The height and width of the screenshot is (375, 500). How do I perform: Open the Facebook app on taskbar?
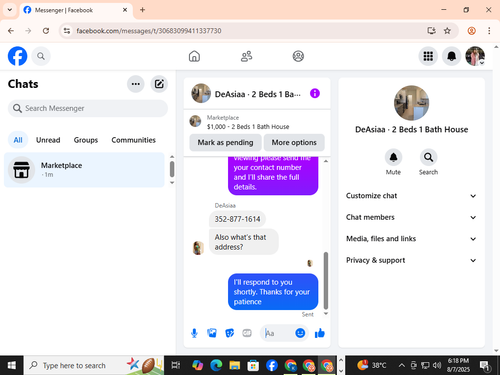coord(272,366)
